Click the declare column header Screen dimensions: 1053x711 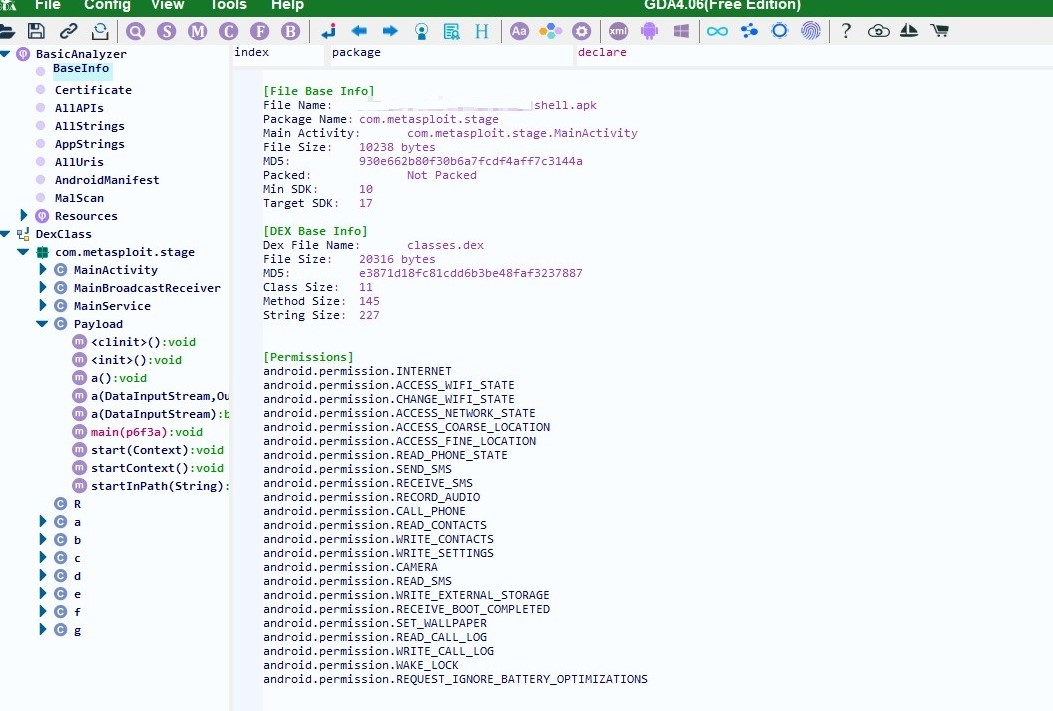click(814, 52)
